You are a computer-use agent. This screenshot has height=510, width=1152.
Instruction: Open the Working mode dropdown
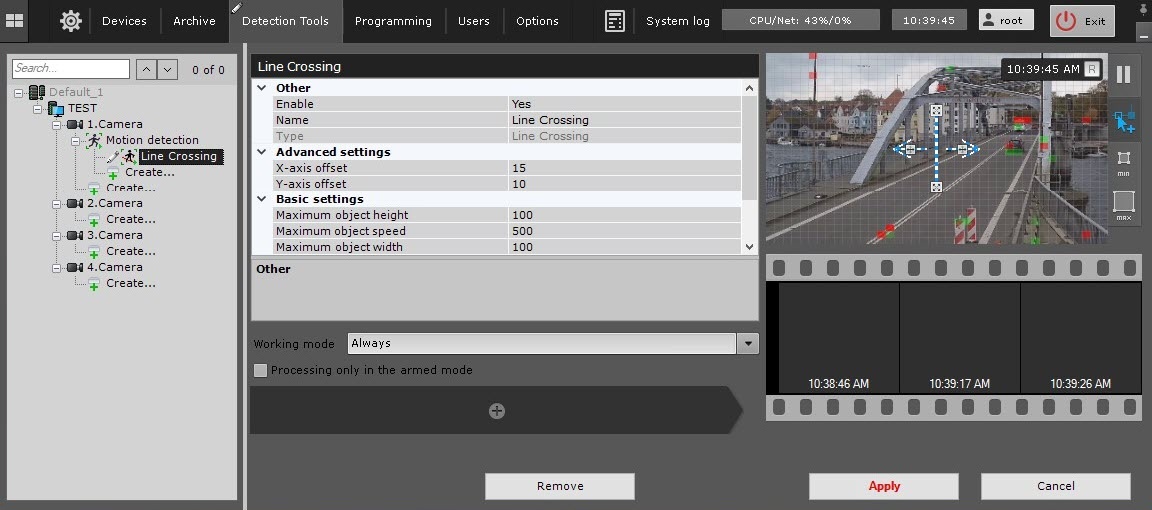748,343
